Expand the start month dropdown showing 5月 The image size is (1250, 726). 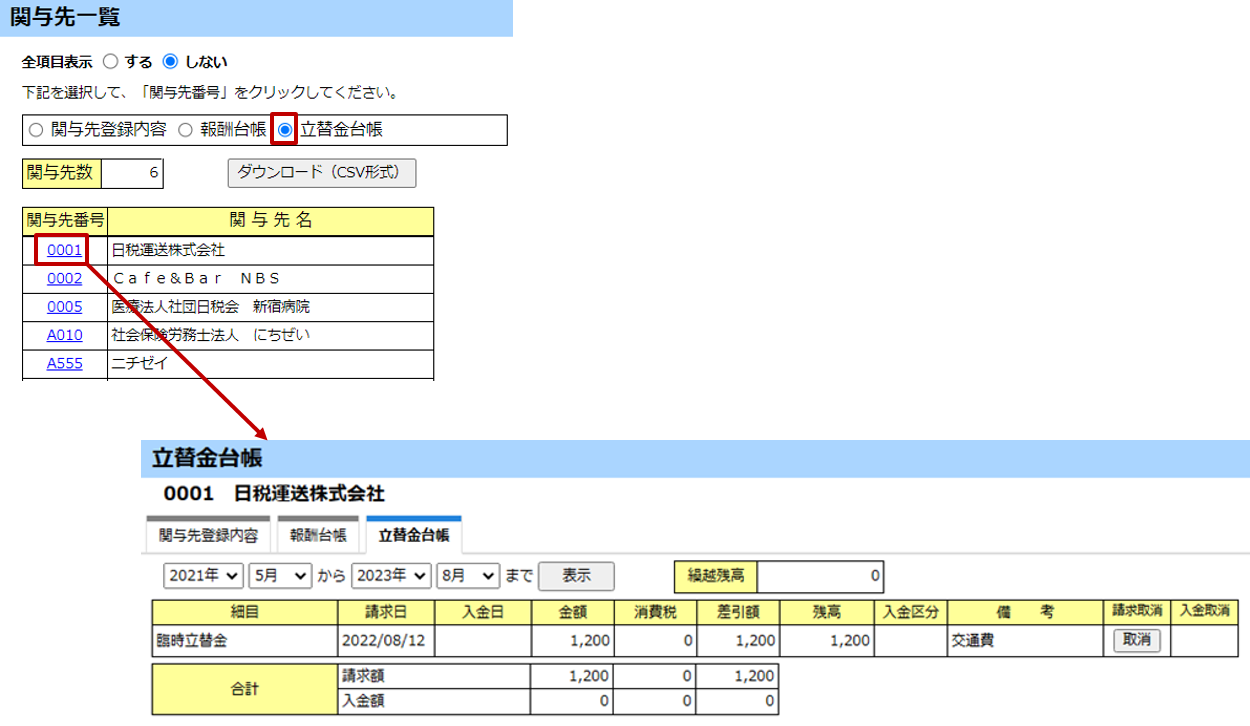point(280,576)
